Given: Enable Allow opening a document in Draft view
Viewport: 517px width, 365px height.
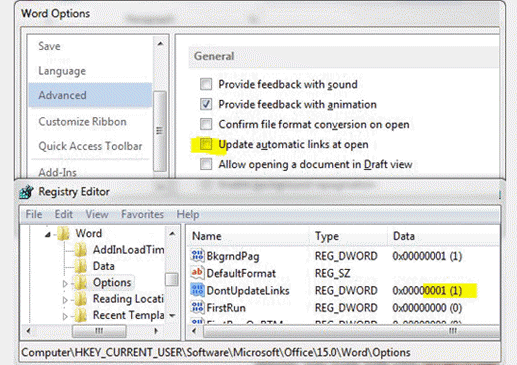Looking at the screenshot, I should coord(206,164).
